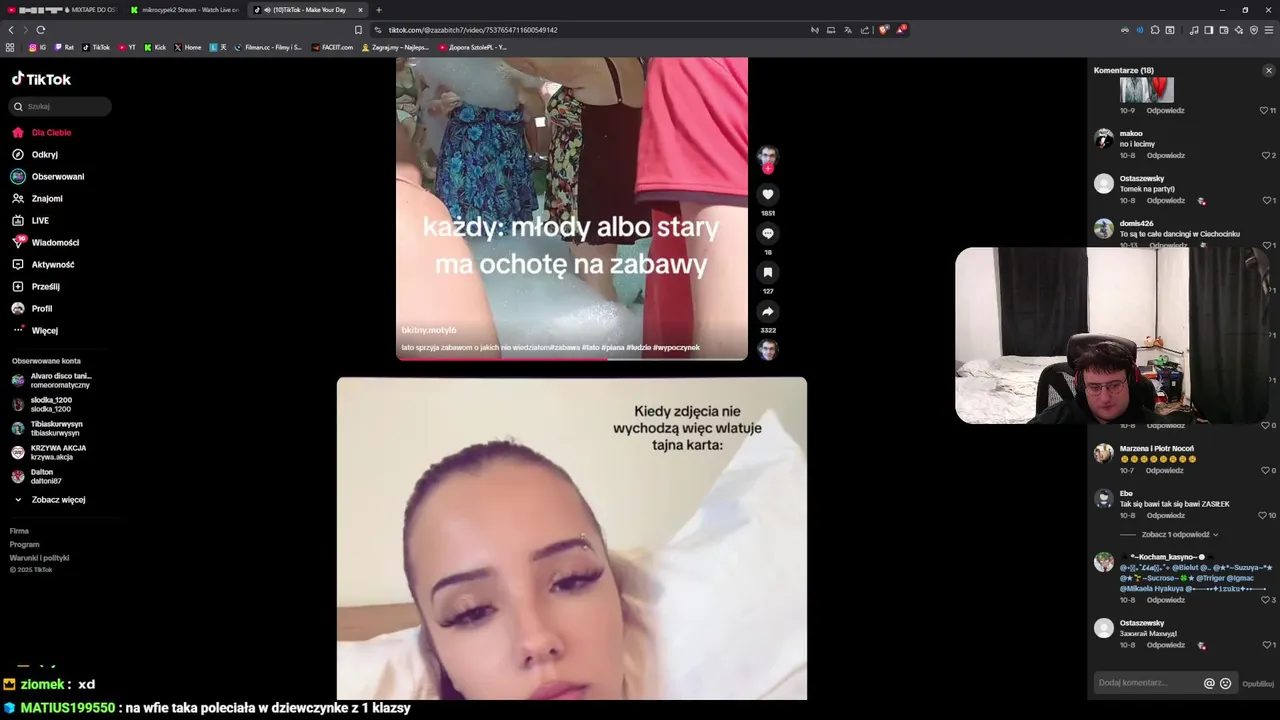
Task: Expand the Więcej menu
Action: pyautogui.click(x=44, y=331)
